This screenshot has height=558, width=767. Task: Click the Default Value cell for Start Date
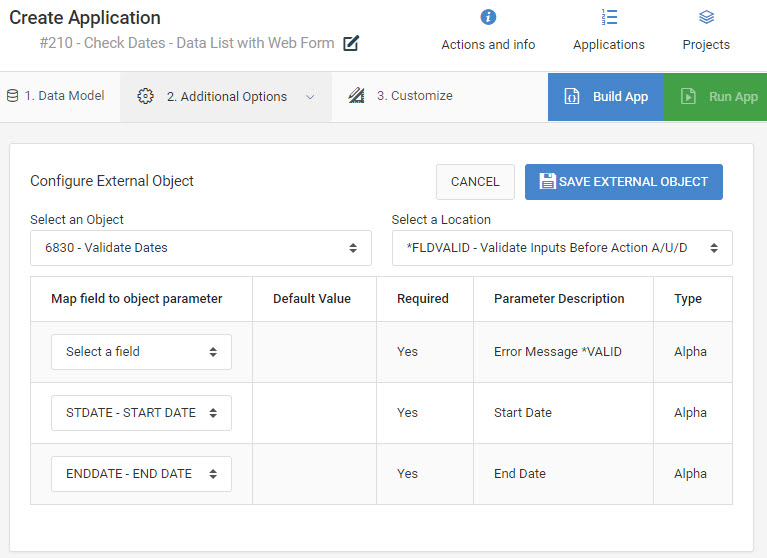click(x=314, y=413)
